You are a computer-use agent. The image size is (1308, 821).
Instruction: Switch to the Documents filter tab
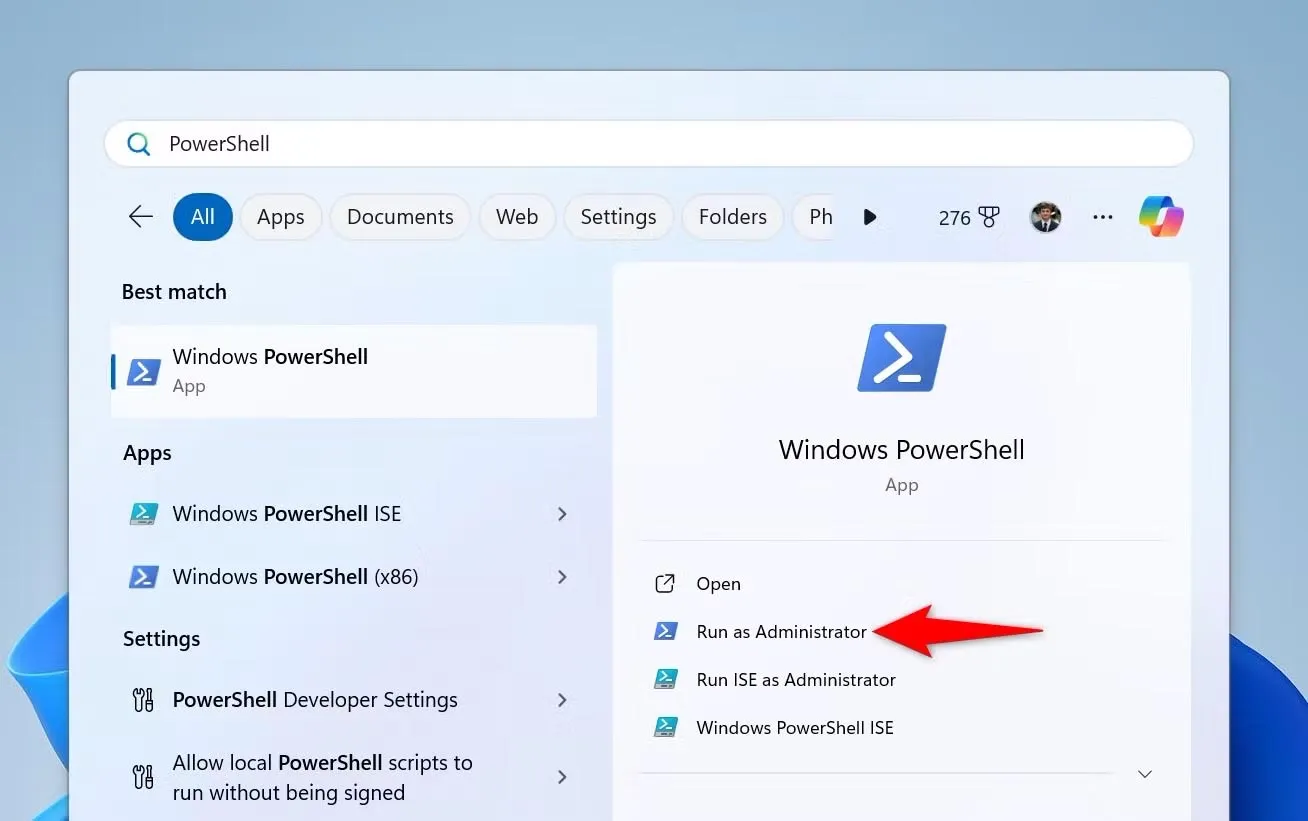(x=400, y=217)
